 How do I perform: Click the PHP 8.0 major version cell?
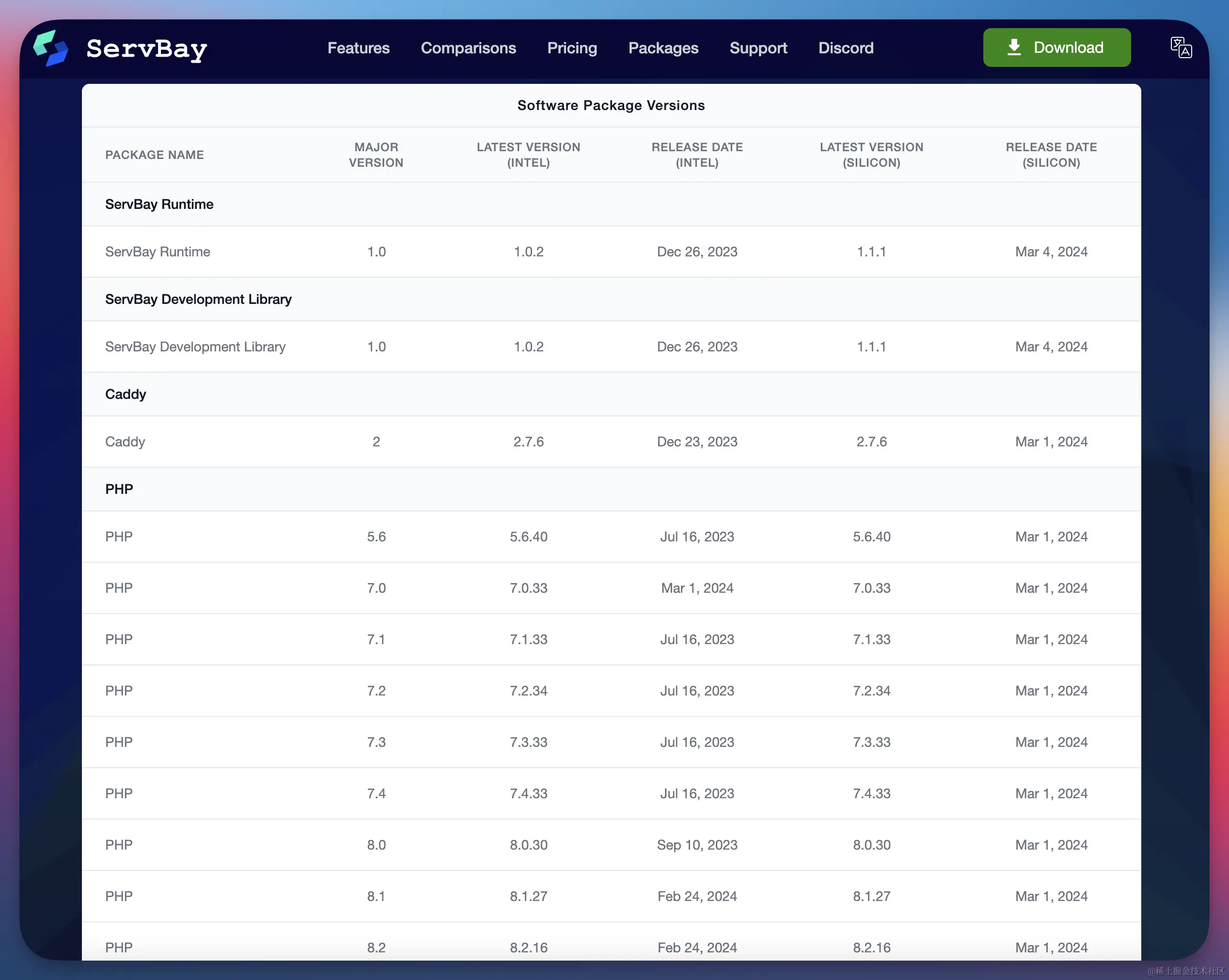pos(376,844)
